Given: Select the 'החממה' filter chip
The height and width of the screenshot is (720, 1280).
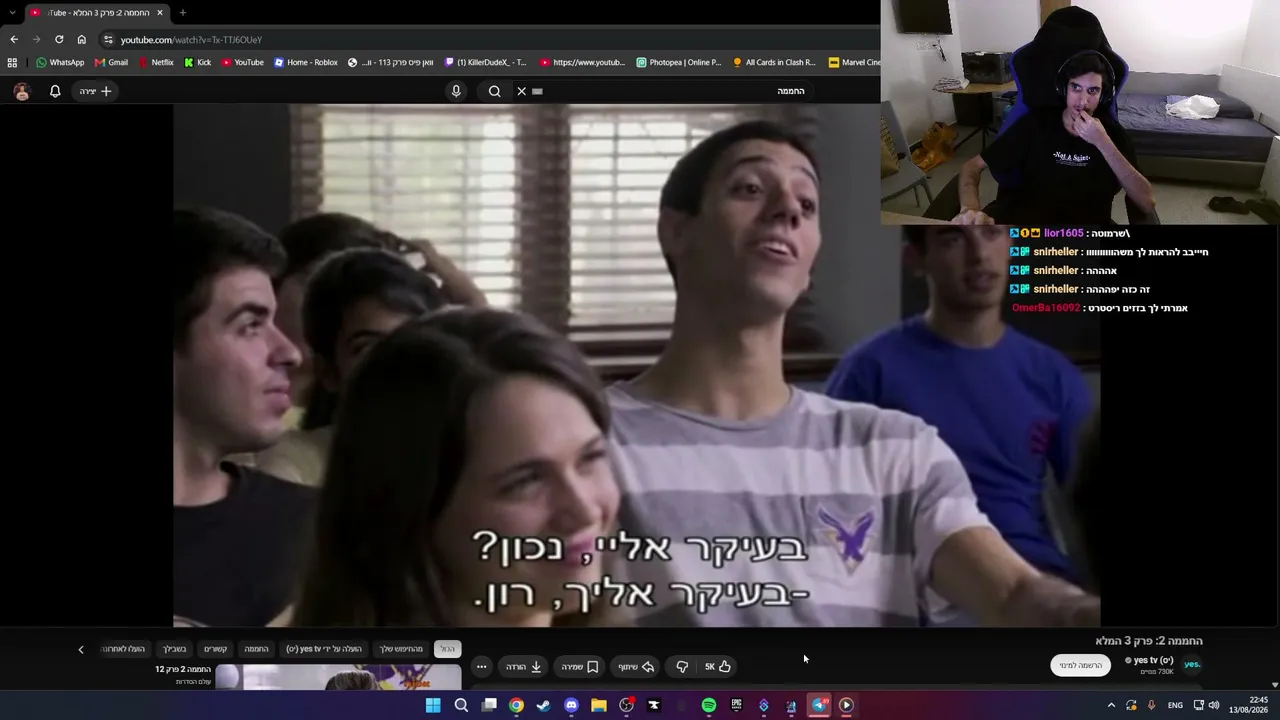Looking at the screenshot, I should click(257, 649).
